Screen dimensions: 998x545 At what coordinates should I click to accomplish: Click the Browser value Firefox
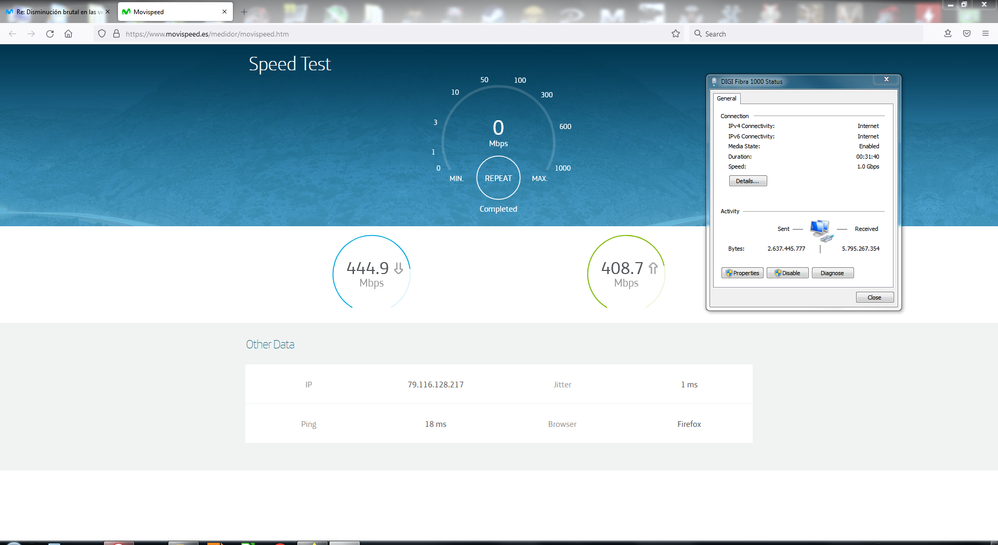(689, 424)
